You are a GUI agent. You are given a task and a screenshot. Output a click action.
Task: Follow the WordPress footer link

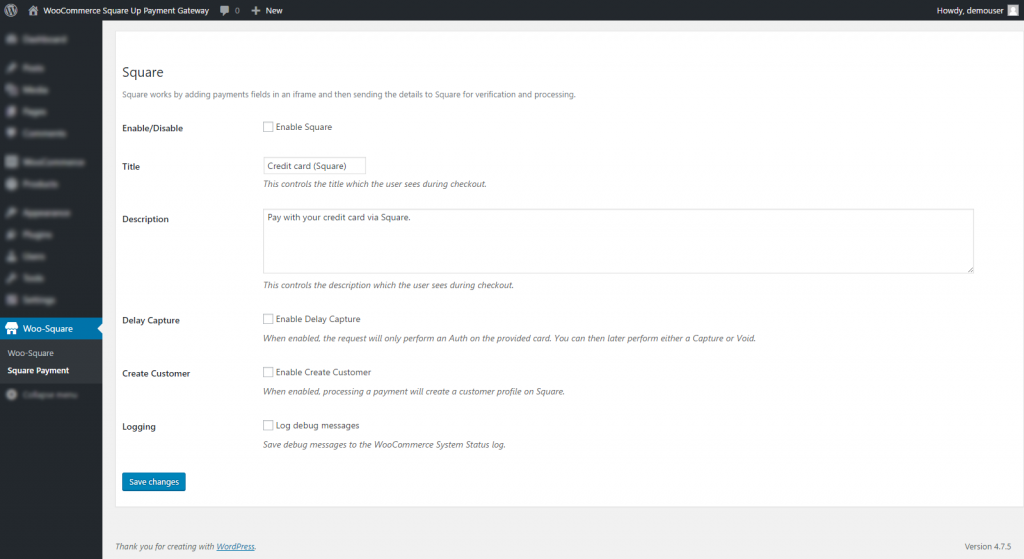point(235,547)
